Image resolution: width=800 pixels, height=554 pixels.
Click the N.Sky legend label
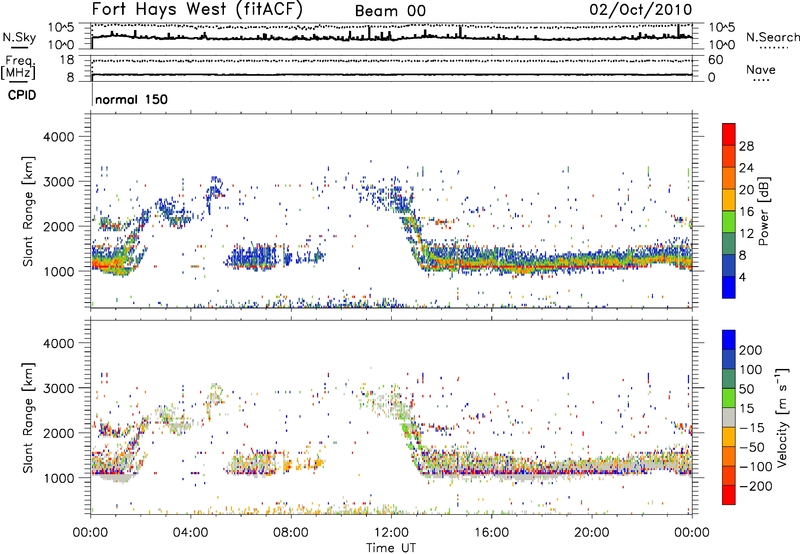coord(19,37)
